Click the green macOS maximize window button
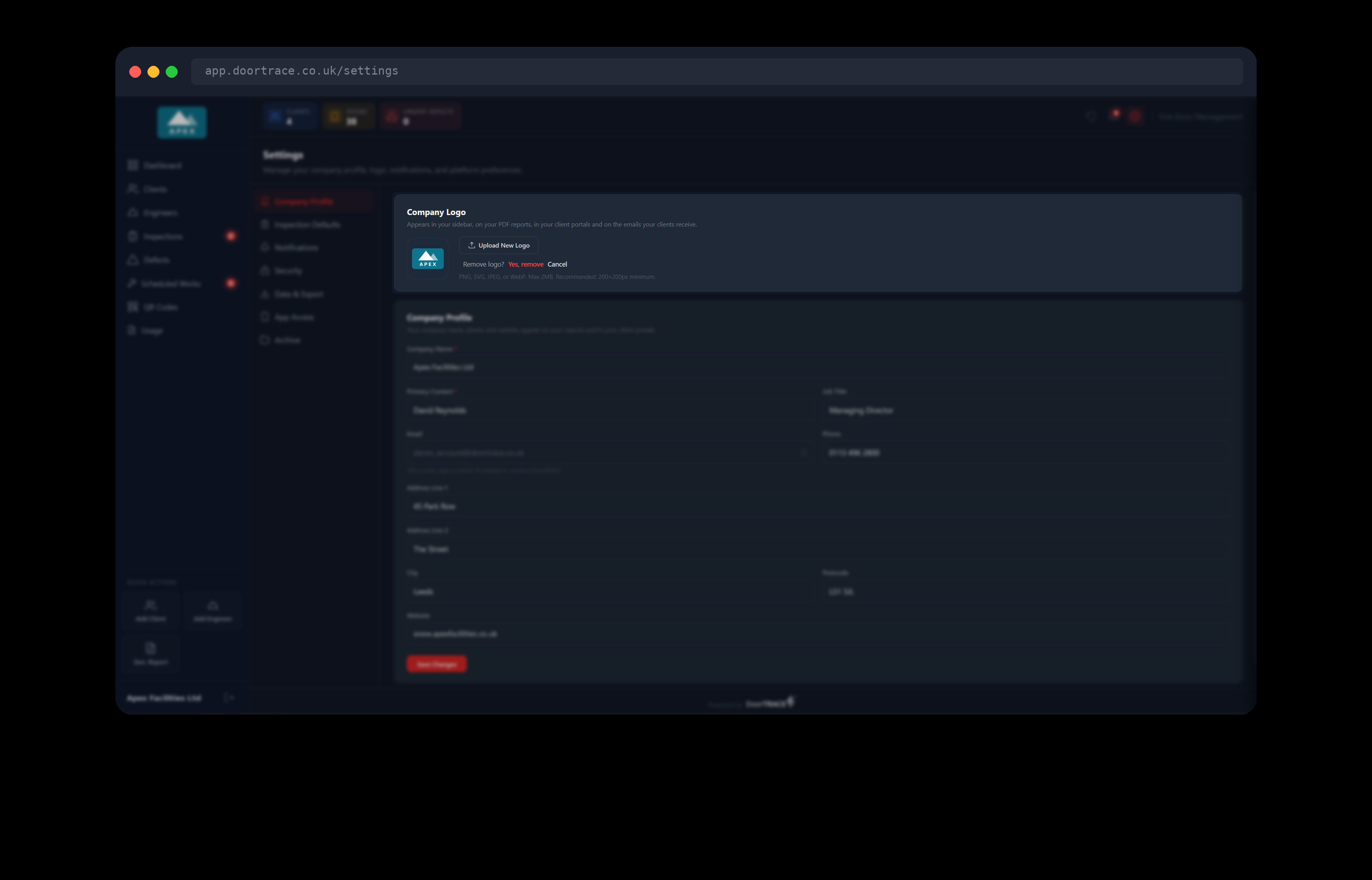 click(x=172, y=71)
